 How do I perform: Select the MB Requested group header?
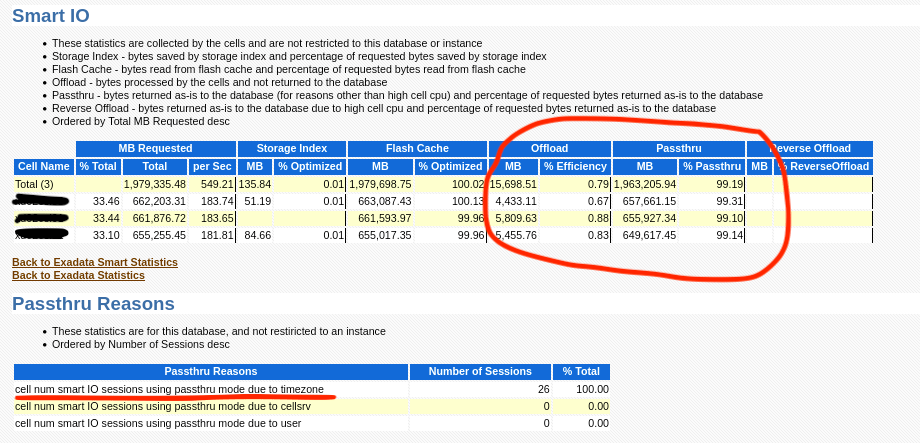[155, 149]
